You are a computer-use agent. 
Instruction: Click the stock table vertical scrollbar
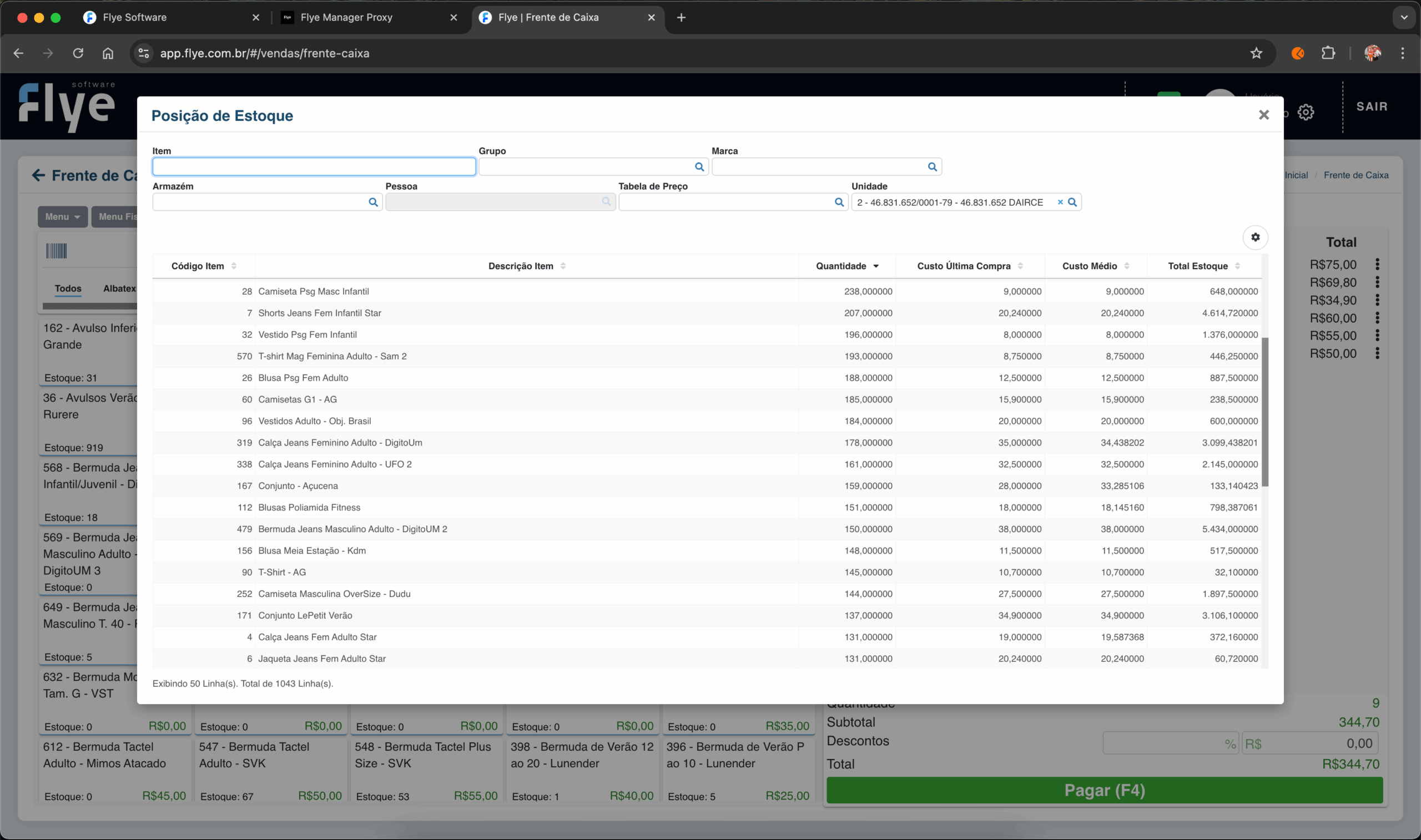(1265, 412)
